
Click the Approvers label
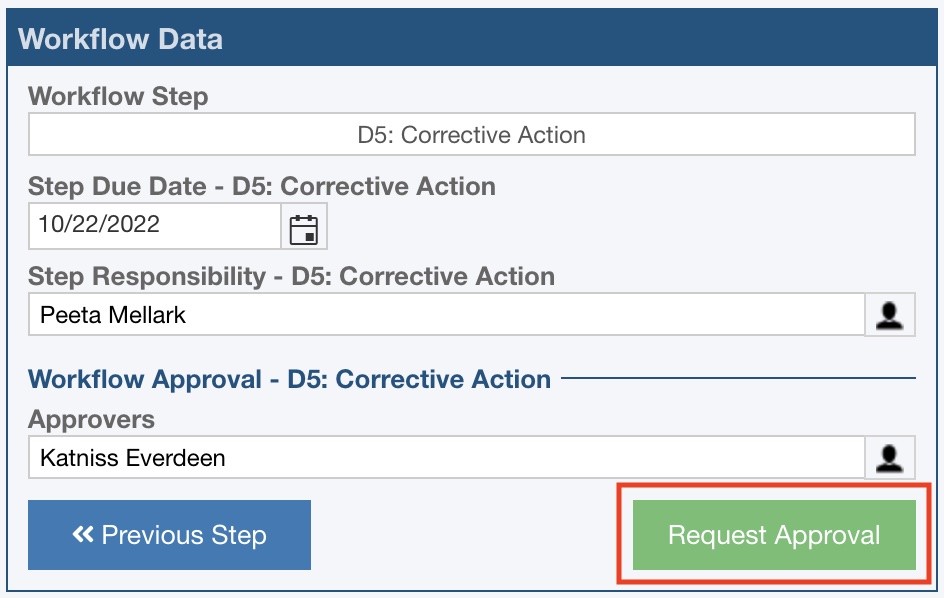pos(92,419)
